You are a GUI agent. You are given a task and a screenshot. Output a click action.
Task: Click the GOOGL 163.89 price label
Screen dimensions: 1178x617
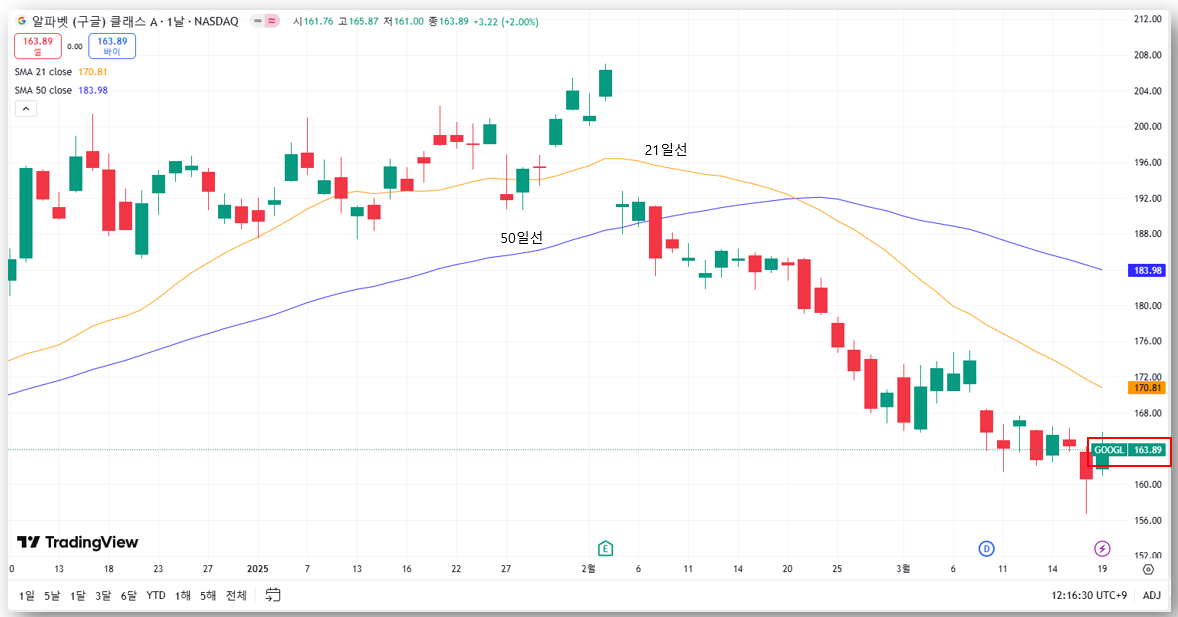coord(1128,450)
